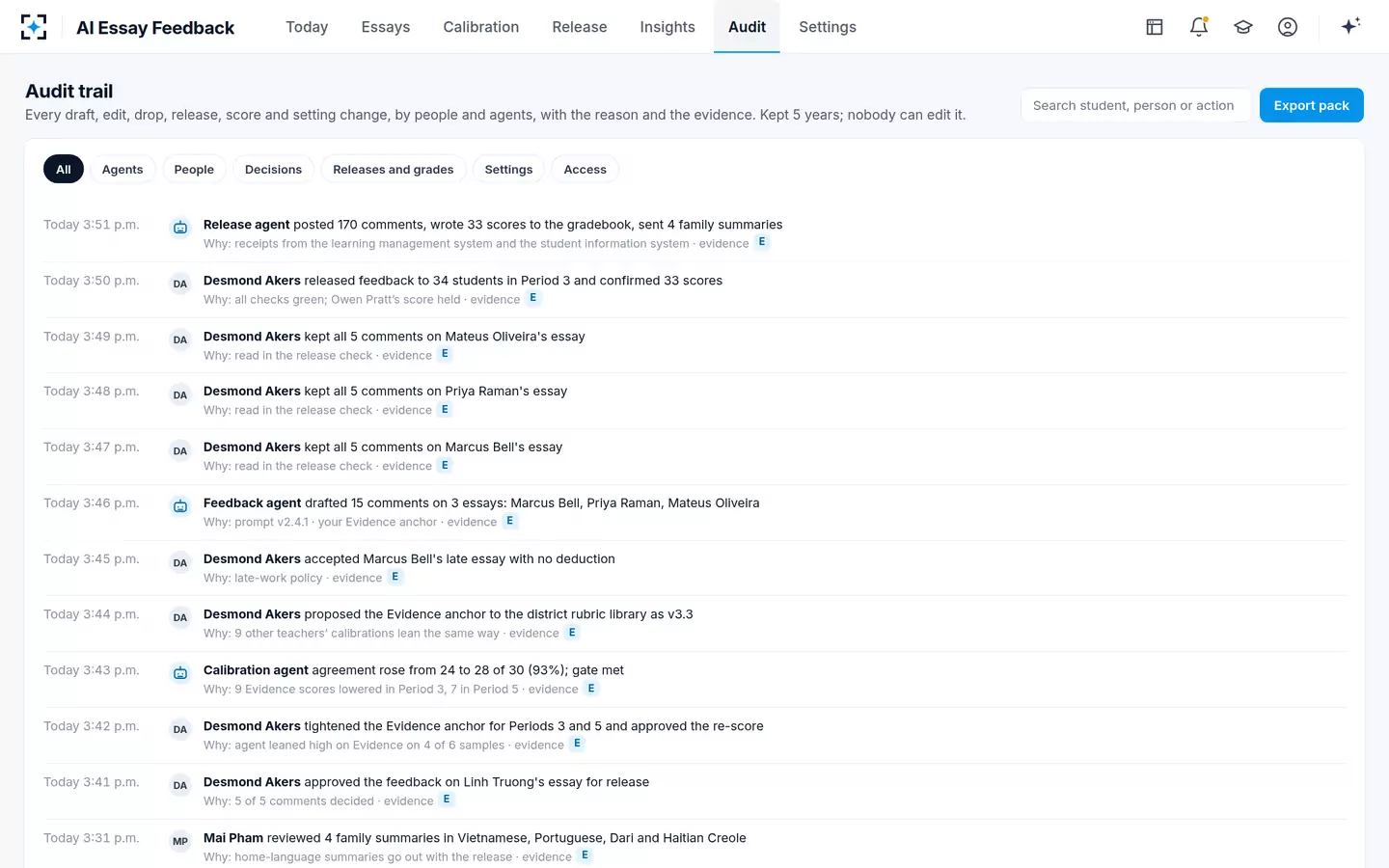Open evidence badge for prompt v2.4.1 entry
1389x868 pixels.
(510, 521)
